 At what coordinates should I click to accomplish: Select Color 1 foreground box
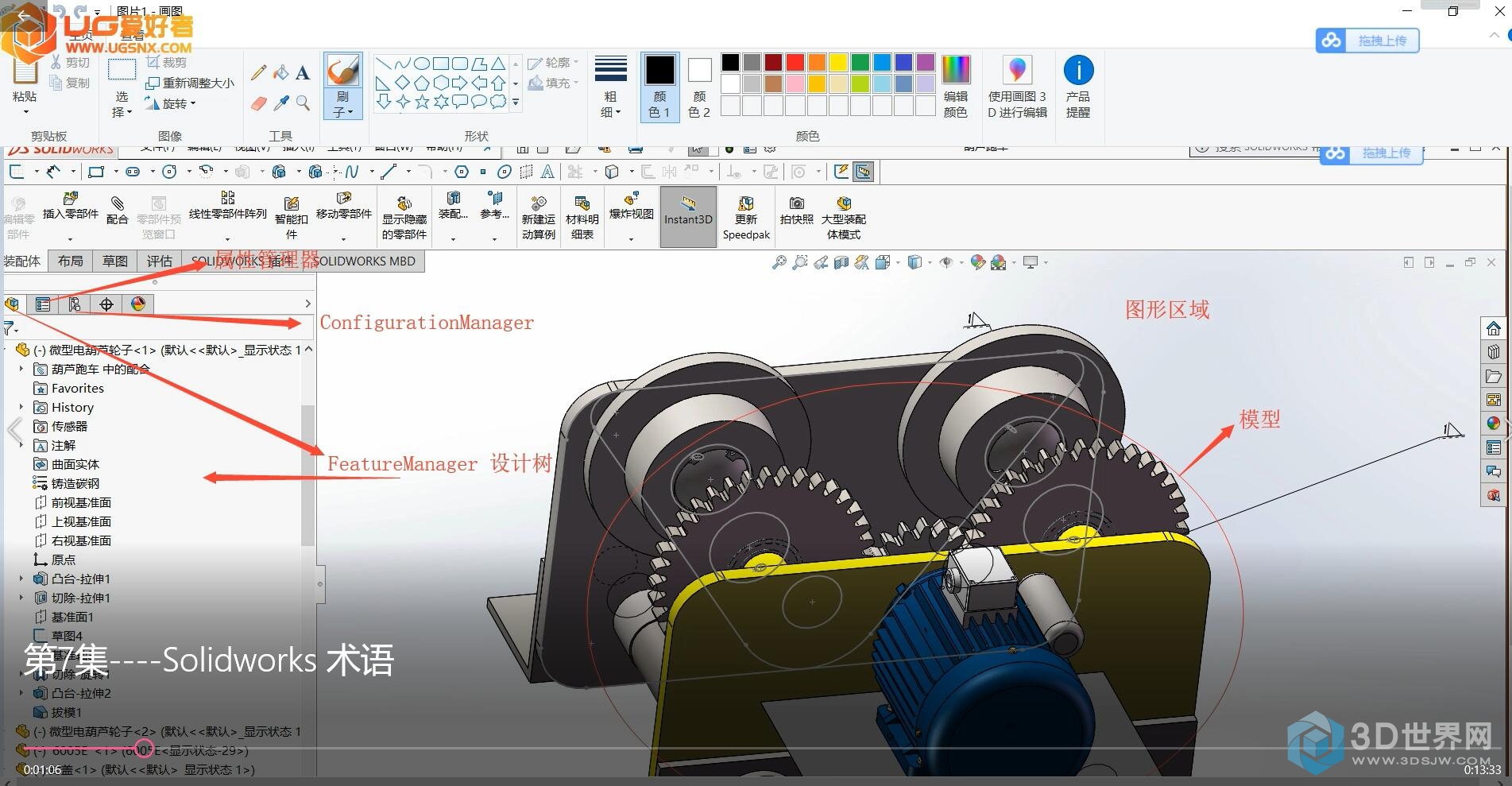[x=659, y=86]
